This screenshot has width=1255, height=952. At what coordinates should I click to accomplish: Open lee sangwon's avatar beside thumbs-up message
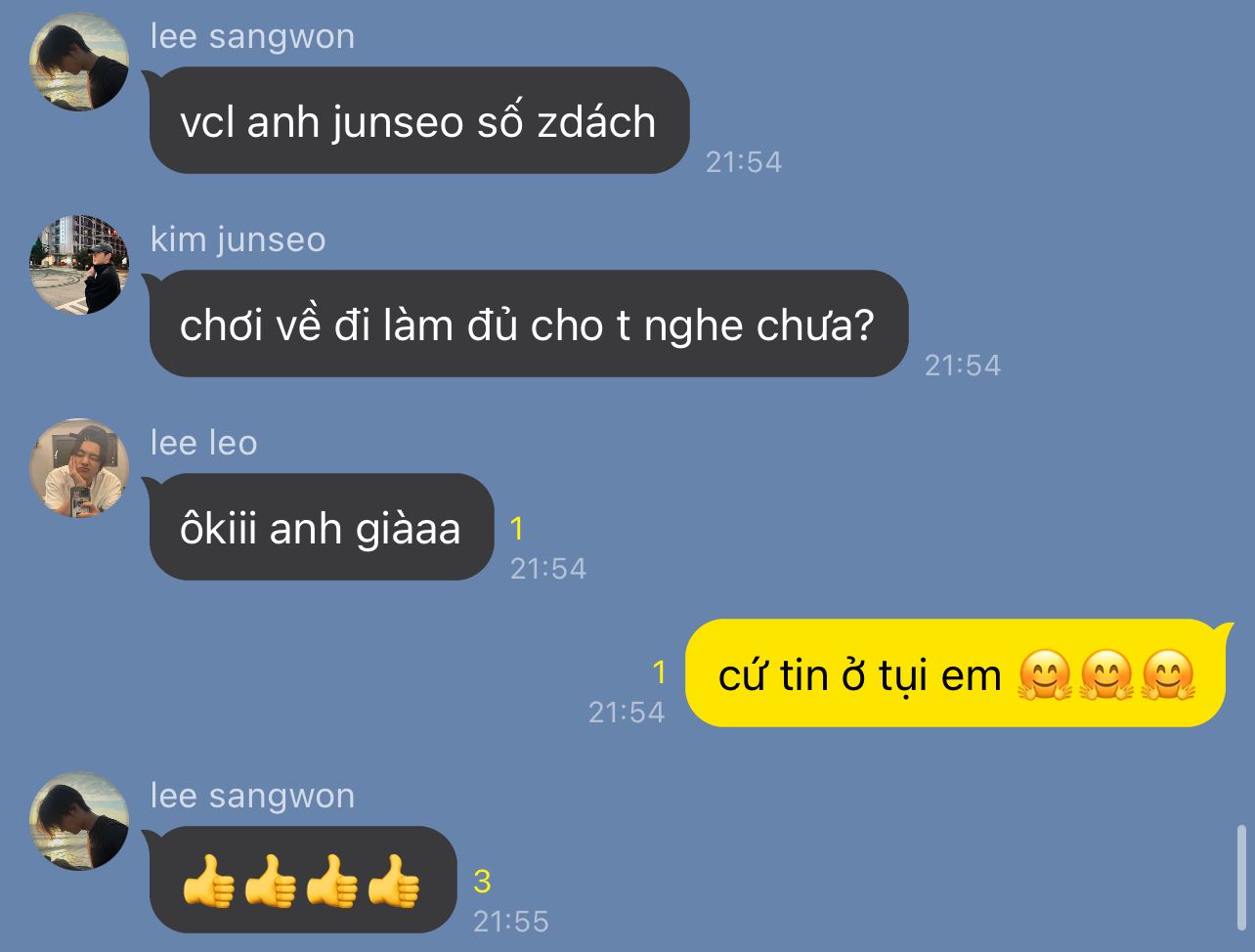coord(79,821)
